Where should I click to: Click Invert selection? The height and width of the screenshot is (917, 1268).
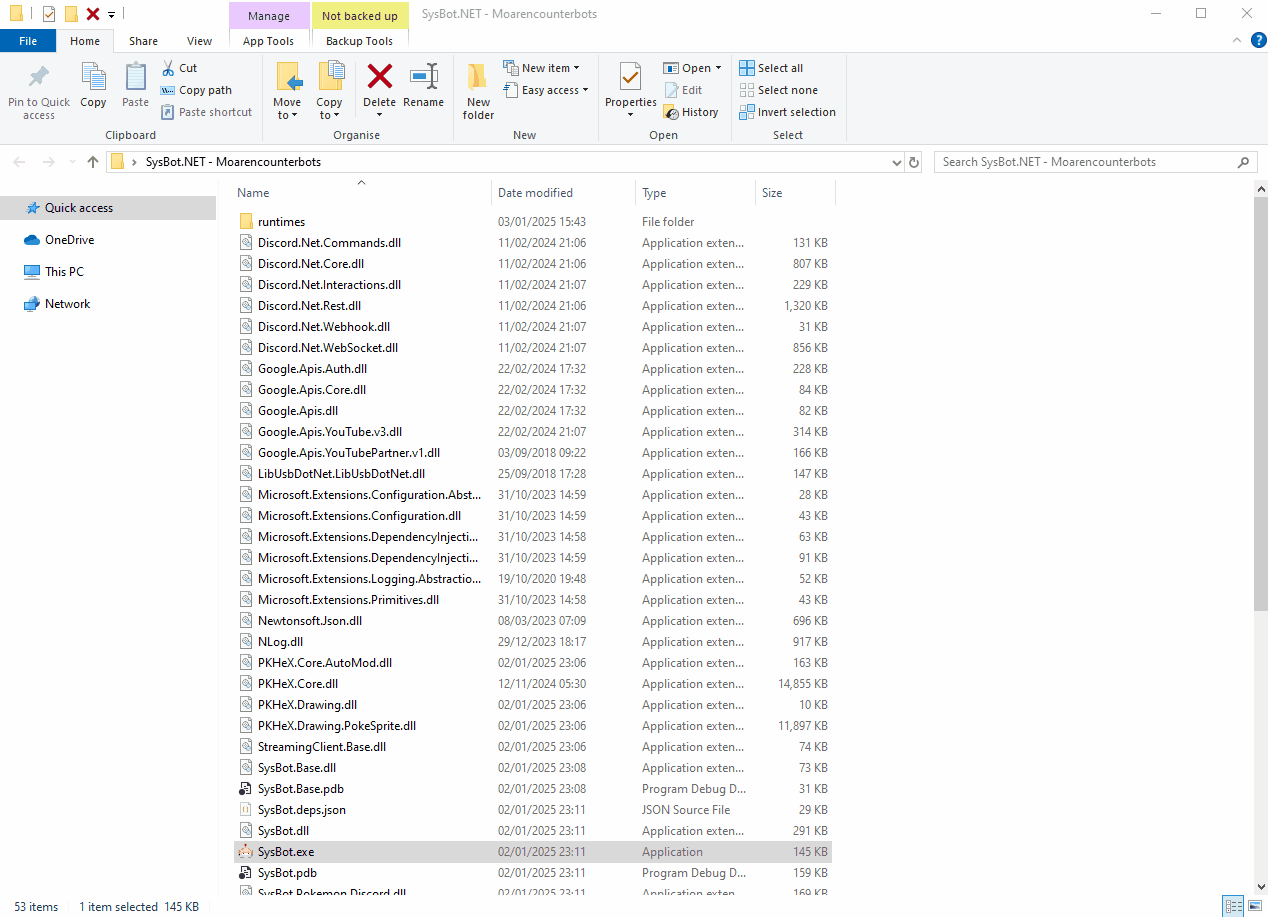pos(787,112)
